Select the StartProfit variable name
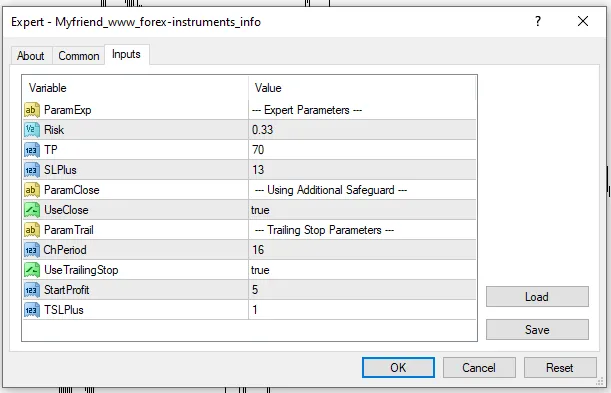 [x=67, y=290]
